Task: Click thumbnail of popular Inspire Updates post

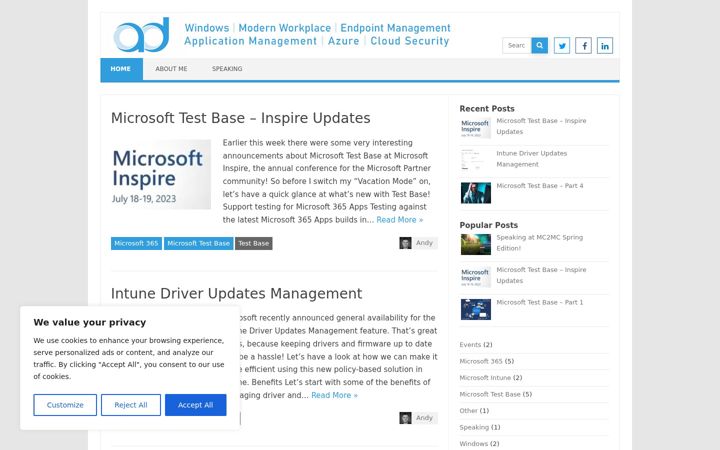Action: coord(476,277)
